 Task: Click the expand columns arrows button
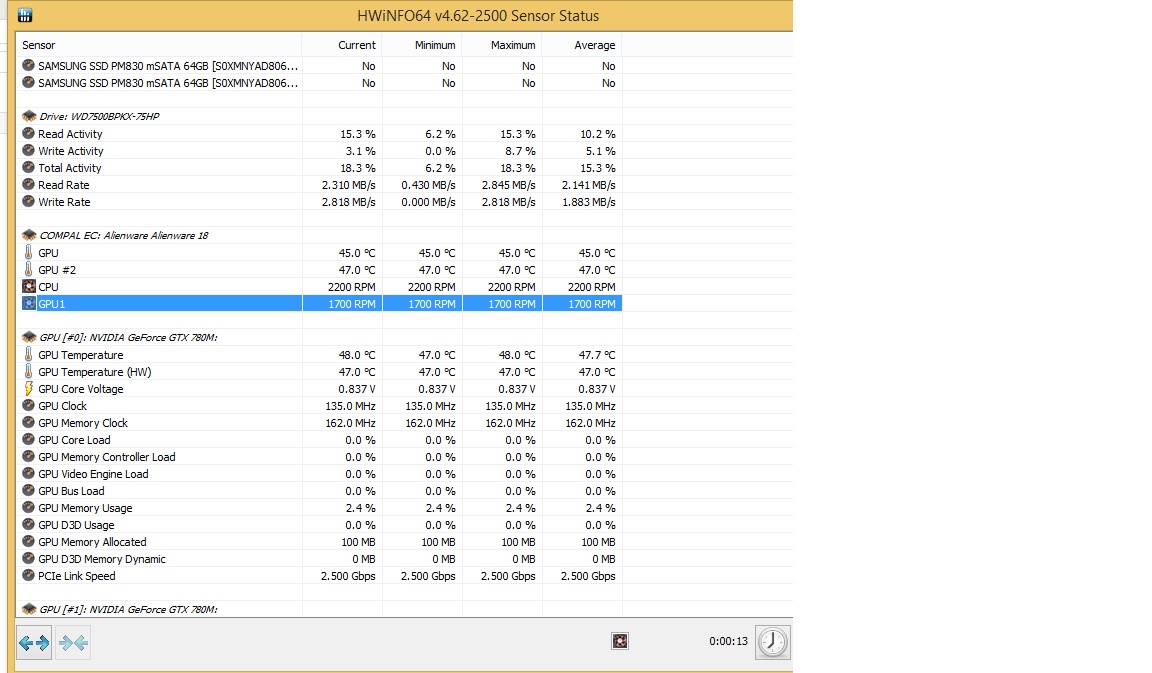point(35,643)
